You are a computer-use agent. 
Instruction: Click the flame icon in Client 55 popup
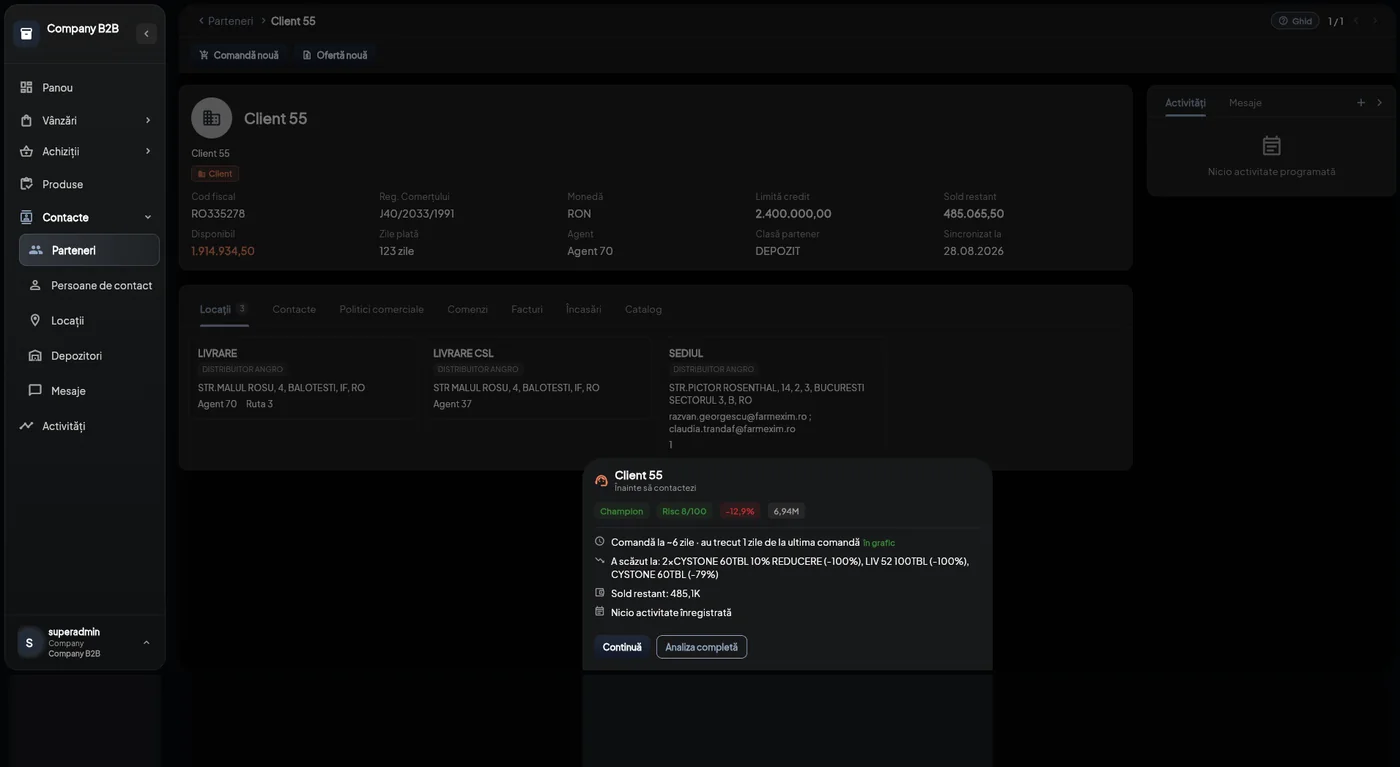tap(601, 480)
